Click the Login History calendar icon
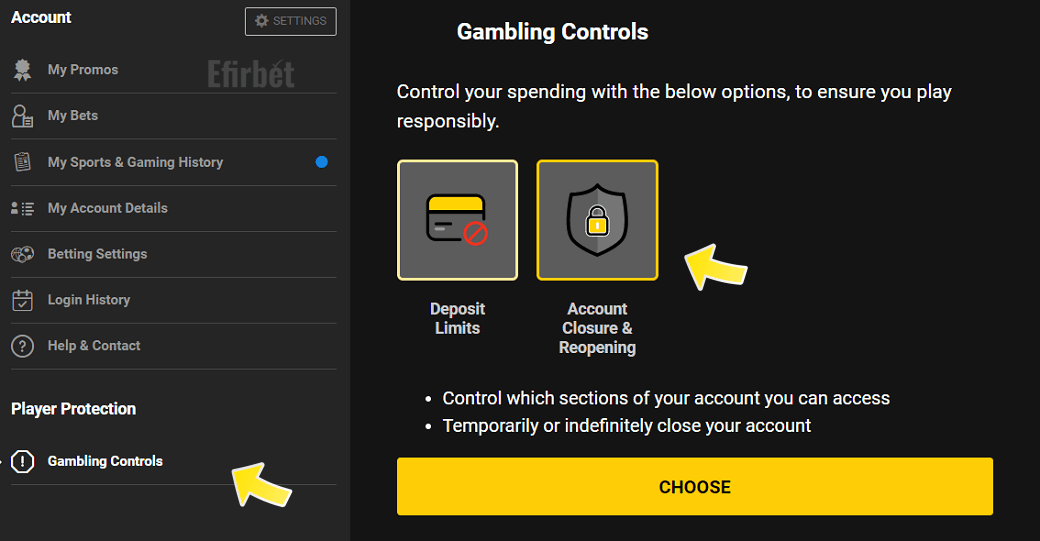1040x541 pixels. coord(23,300)
